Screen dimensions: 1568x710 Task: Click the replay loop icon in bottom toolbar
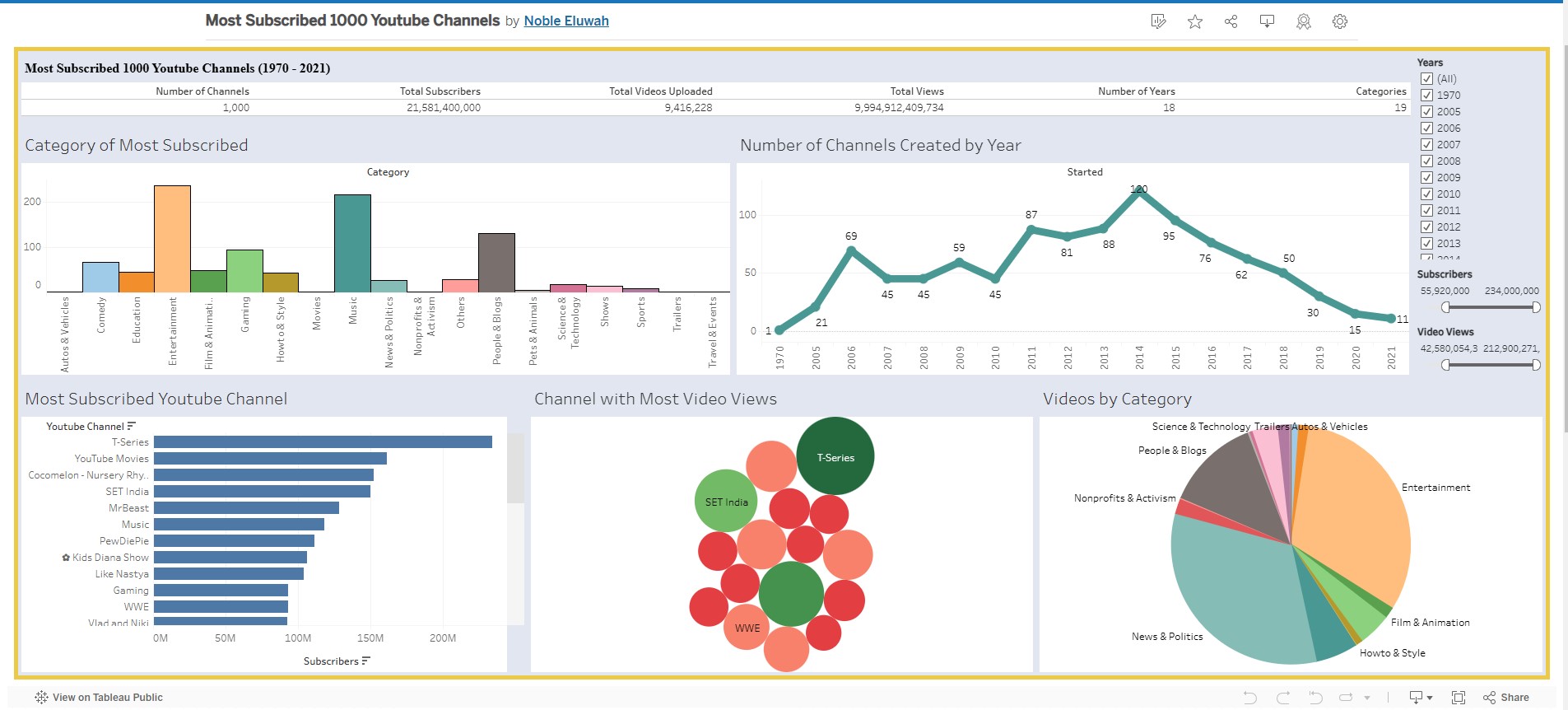click(1347, 698)
